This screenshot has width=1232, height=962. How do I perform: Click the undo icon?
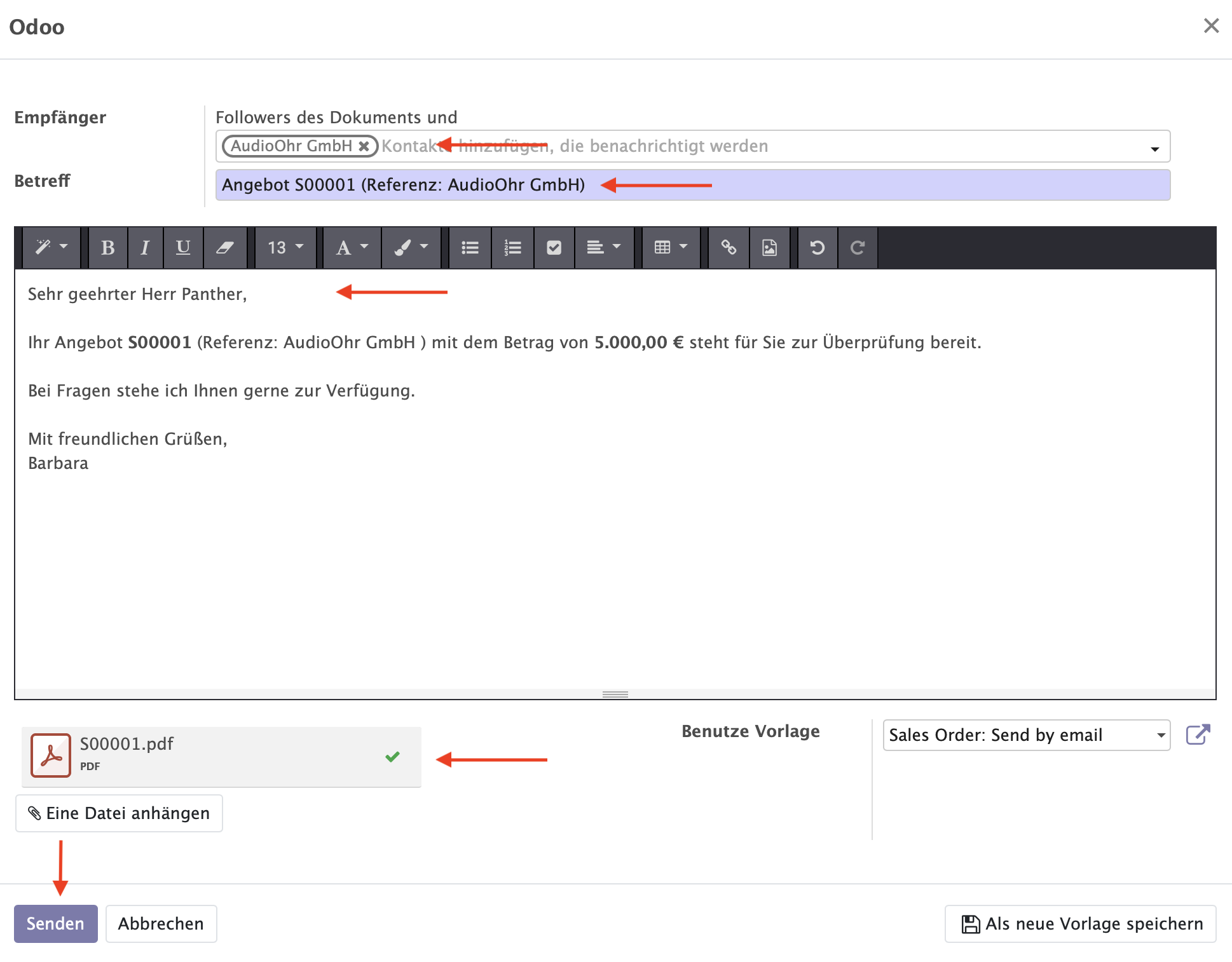tap(818, 247)
